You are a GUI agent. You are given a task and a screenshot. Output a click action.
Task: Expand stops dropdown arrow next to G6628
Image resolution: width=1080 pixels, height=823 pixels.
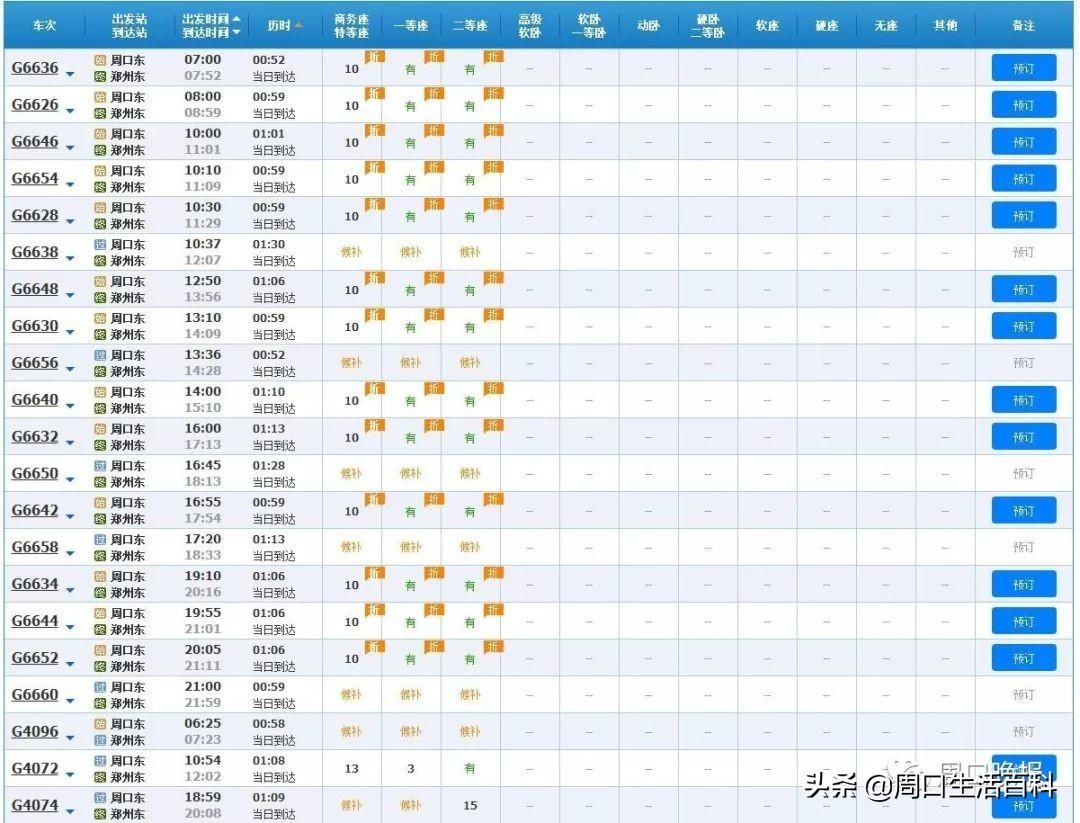(x=70, y=221)
